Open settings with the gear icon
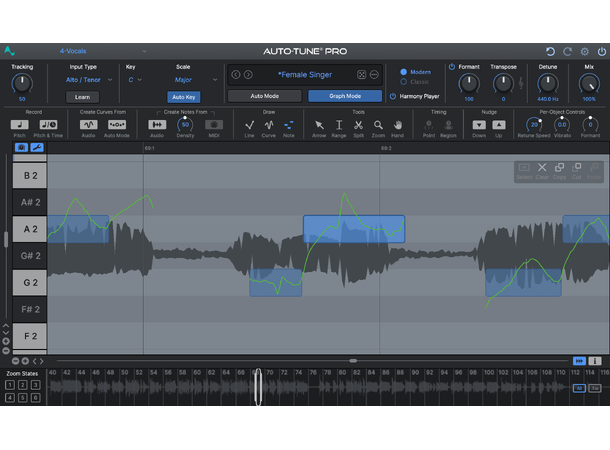610x450 pixels. pos(585,51)
